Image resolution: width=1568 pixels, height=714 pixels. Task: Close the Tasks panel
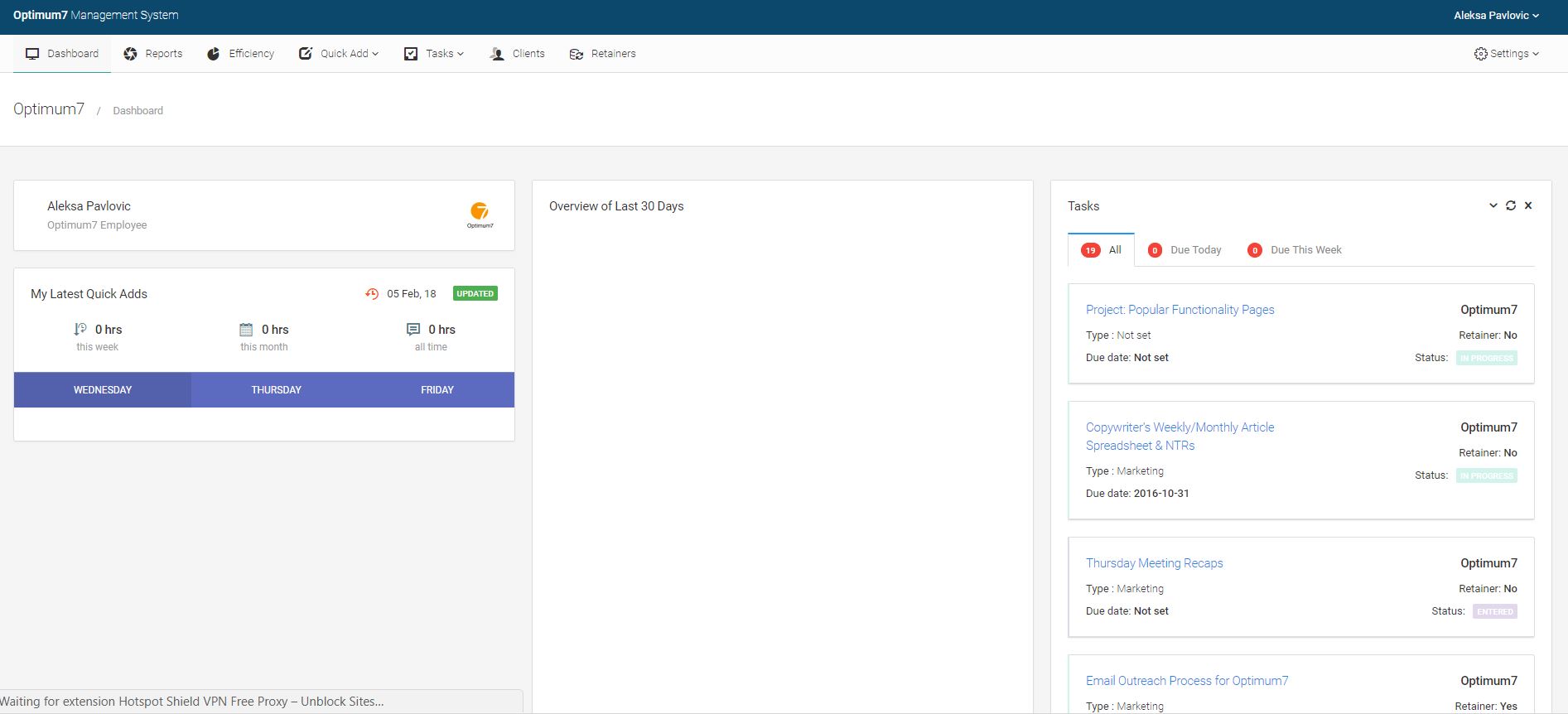(1528, 205)
